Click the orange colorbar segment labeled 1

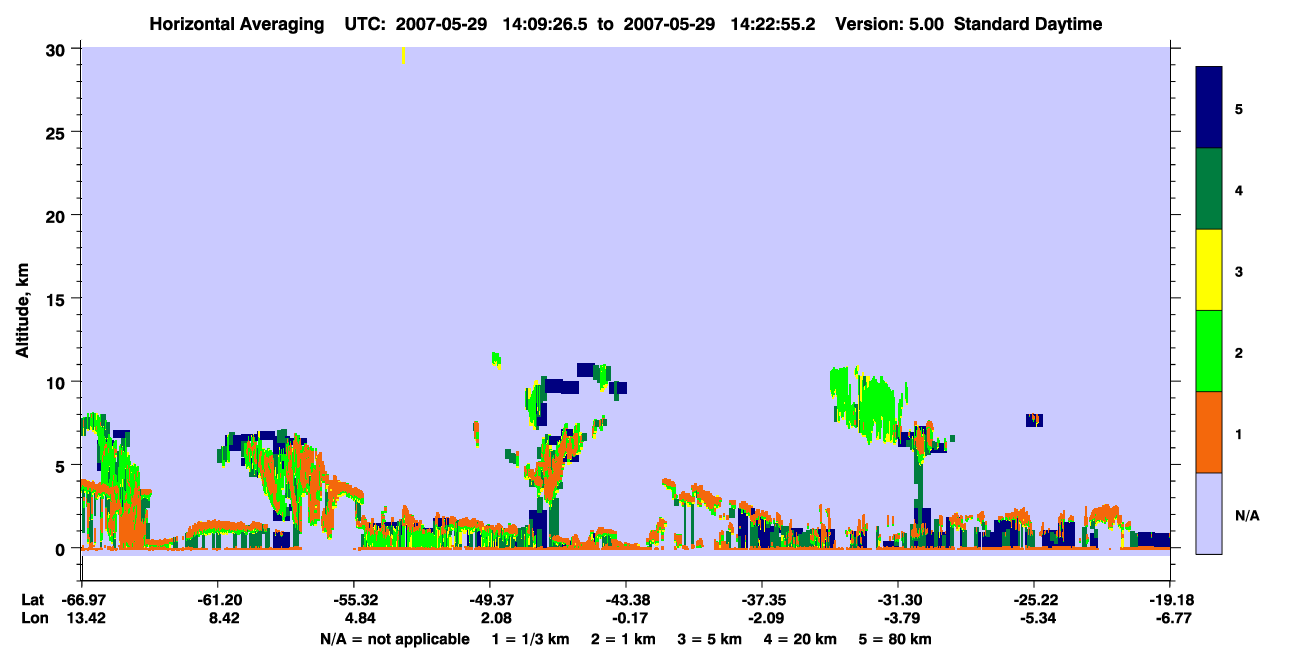tap(1209, 432)
